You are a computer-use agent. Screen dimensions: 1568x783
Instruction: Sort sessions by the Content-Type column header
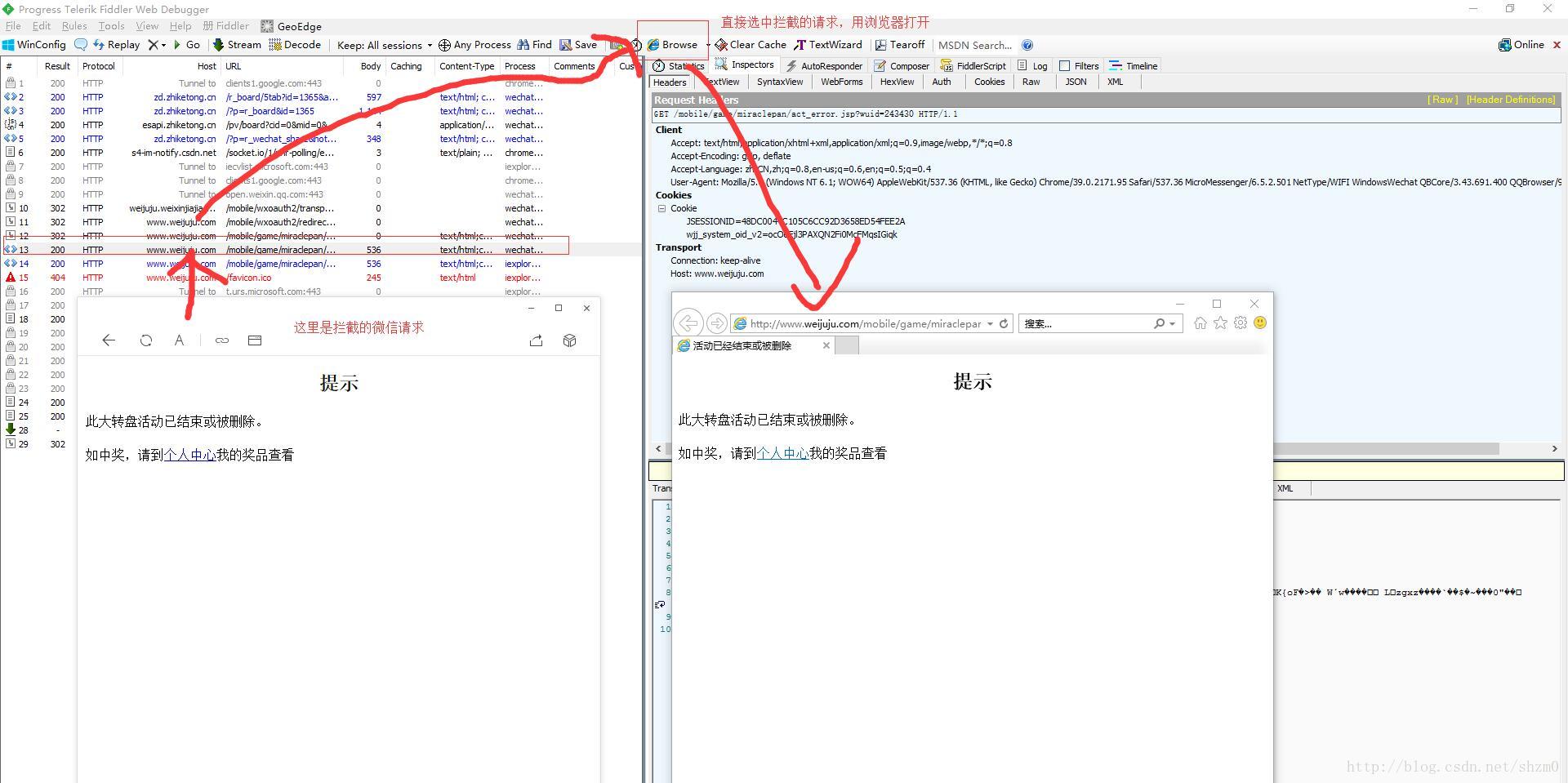466,66
